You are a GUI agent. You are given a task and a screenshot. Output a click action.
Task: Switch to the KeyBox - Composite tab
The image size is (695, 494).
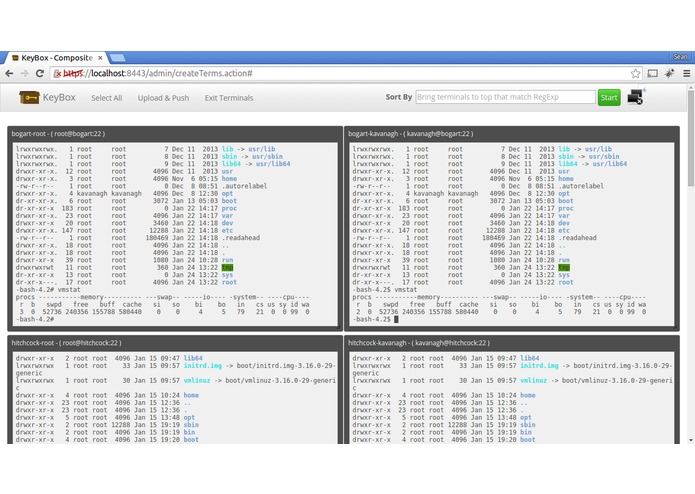pyautogui.click(x=56, y=58)
